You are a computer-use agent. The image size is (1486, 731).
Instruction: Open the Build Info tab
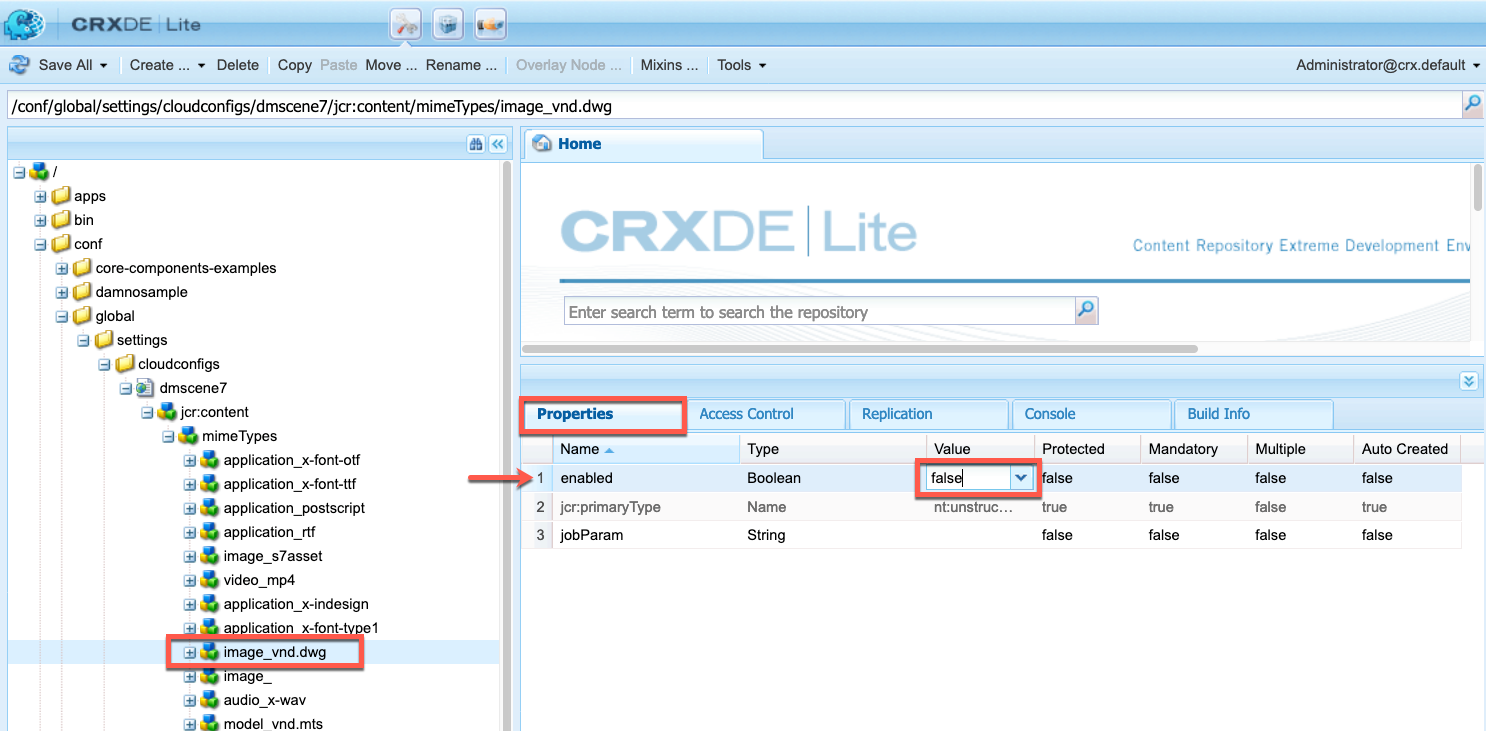[1254, 414]
